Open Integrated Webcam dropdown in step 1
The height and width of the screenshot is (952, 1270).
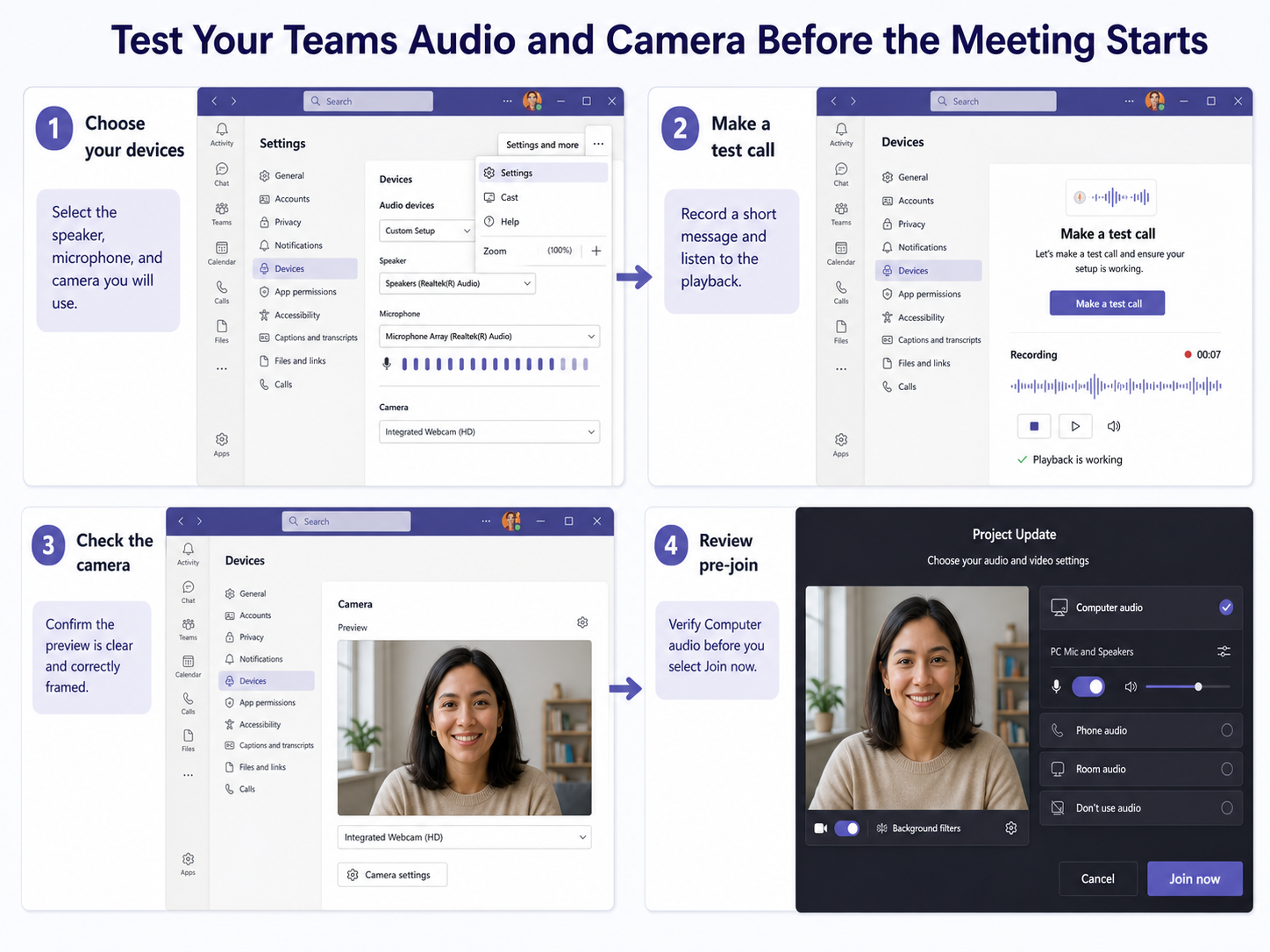489,432
